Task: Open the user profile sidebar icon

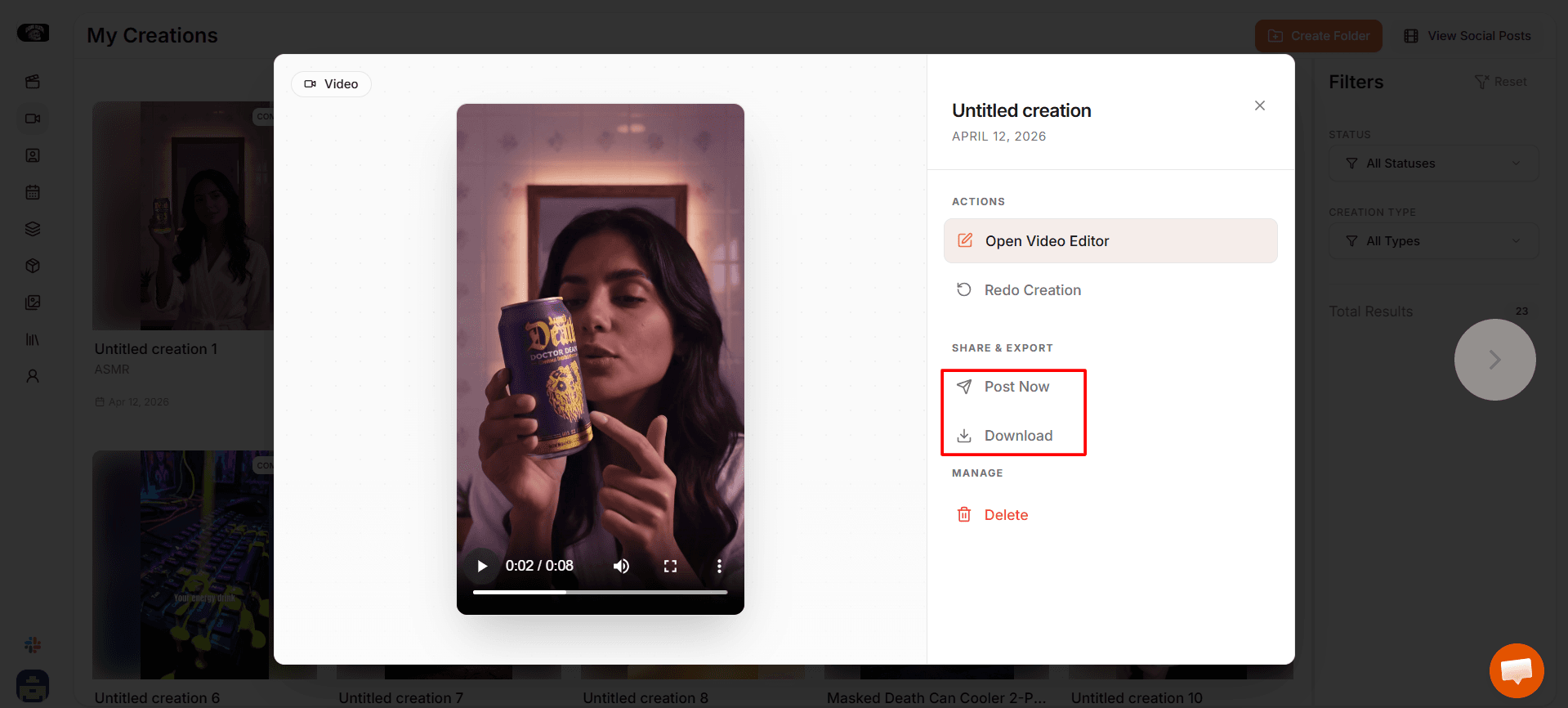Action: [33, 376]
